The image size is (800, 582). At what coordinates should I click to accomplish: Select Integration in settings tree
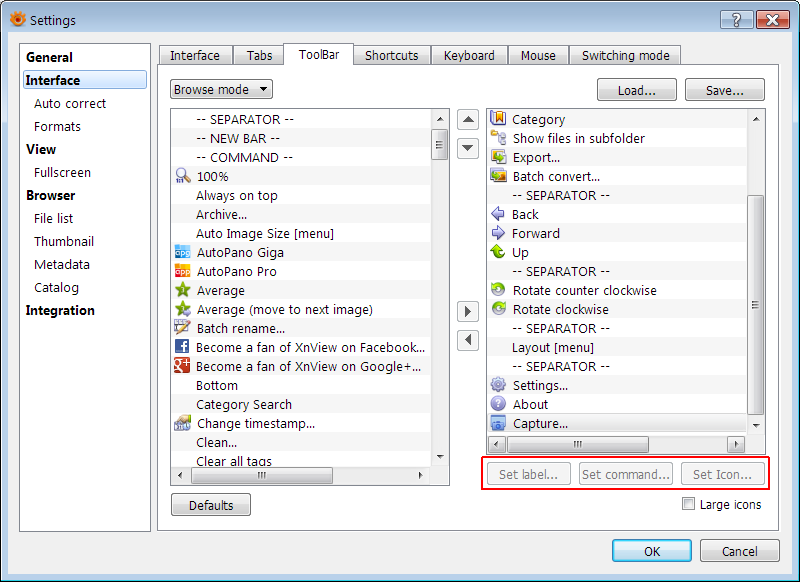60,310
